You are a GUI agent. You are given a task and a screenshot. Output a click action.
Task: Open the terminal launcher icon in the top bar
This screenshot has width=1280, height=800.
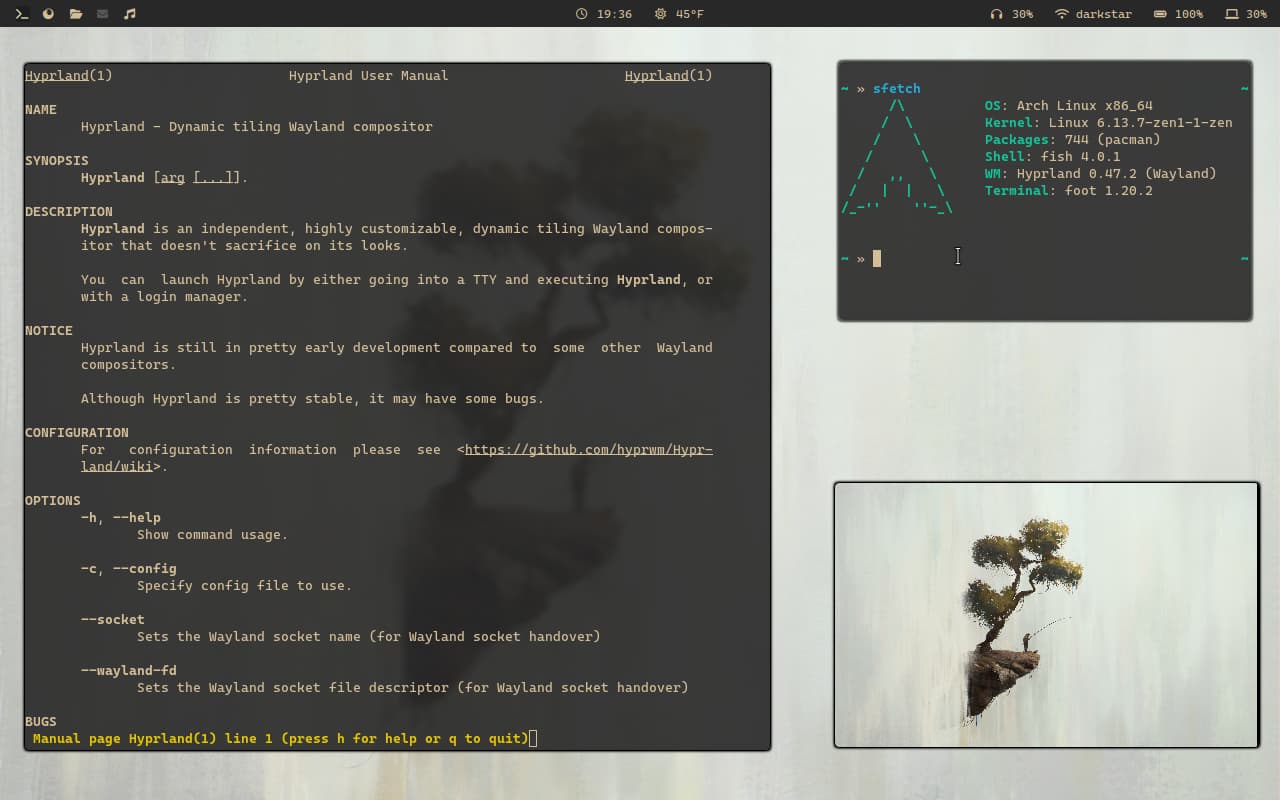(21, 14)
